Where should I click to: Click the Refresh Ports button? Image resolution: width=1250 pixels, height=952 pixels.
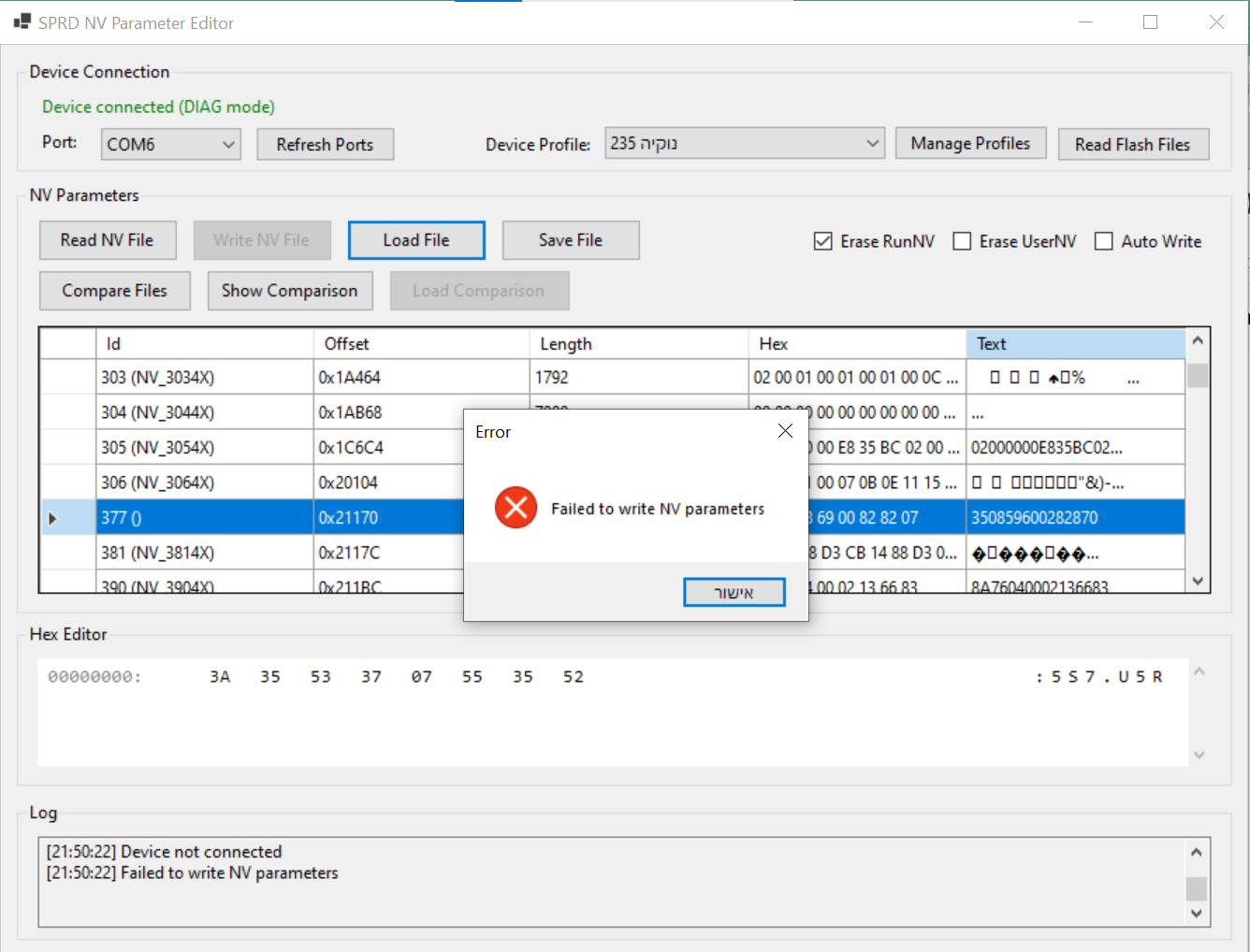[325, 145]
